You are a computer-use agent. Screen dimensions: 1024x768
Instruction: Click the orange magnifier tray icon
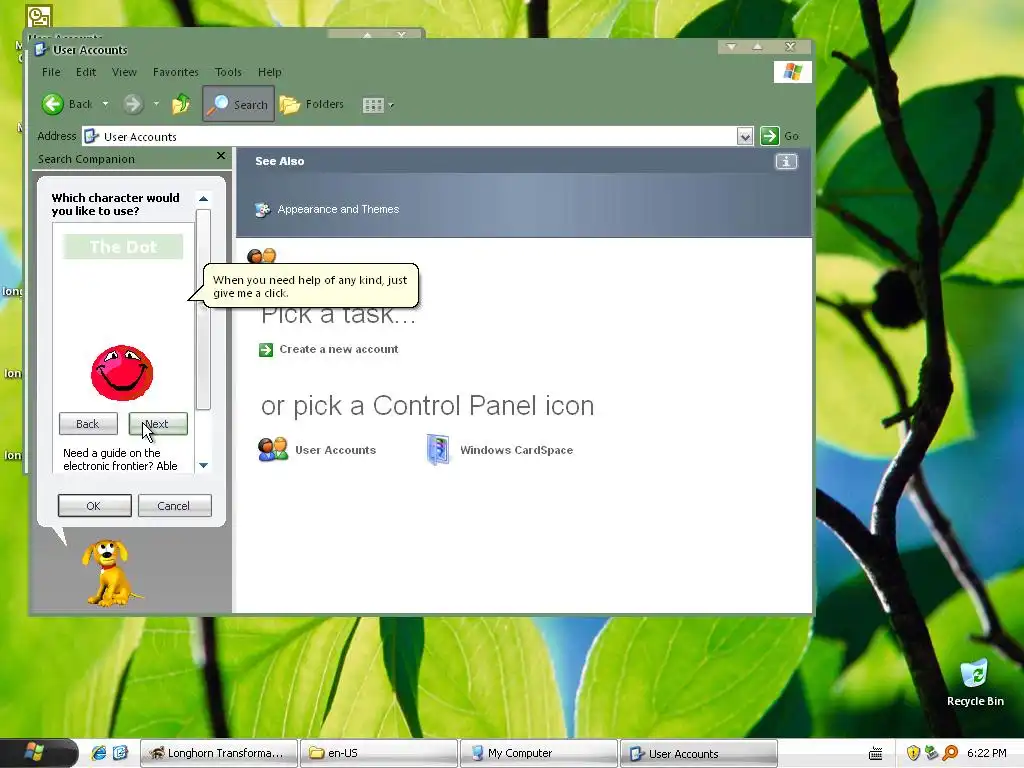click(950, 753)
